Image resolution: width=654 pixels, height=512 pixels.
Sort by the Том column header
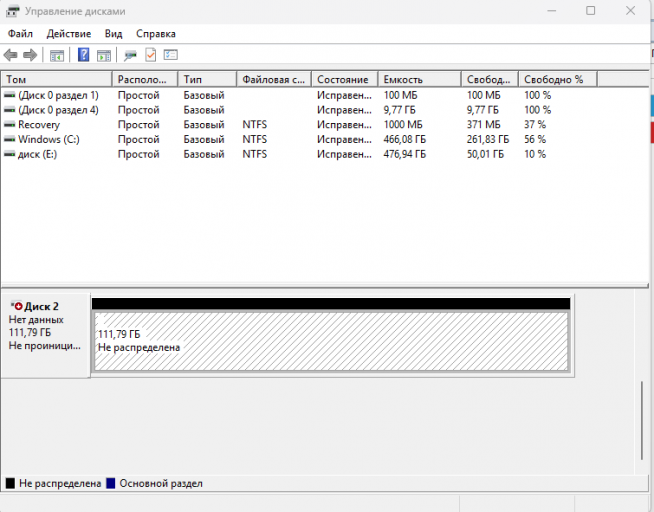coord(57,79)
